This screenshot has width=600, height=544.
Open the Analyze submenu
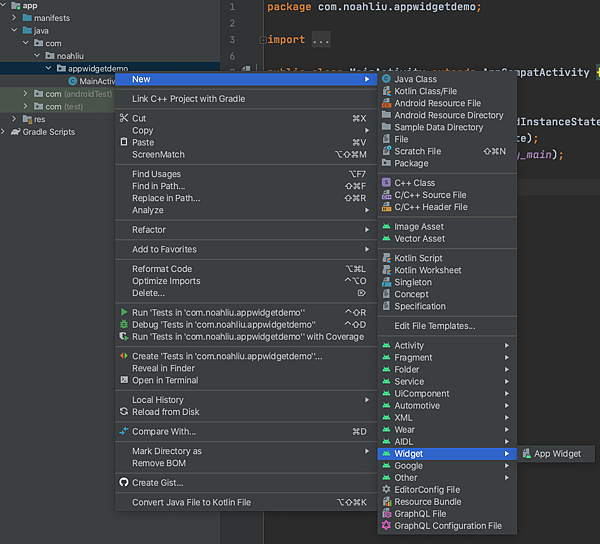(246, 210)
